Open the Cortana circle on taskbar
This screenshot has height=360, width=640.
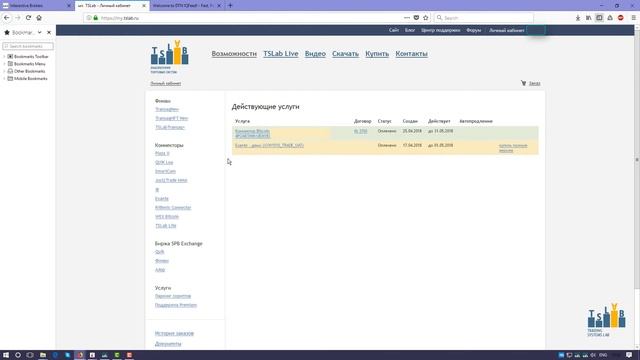click(18, 355)
